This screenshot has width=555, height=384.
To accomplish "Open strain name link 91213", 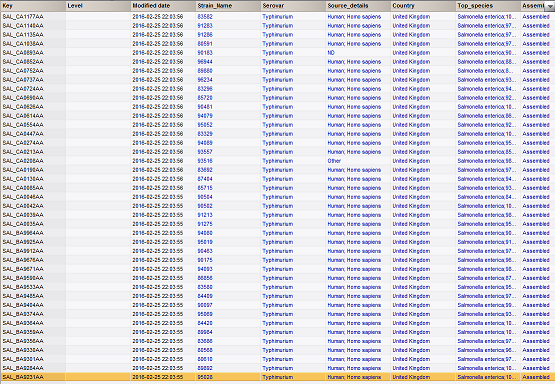I will coord(205,215).
